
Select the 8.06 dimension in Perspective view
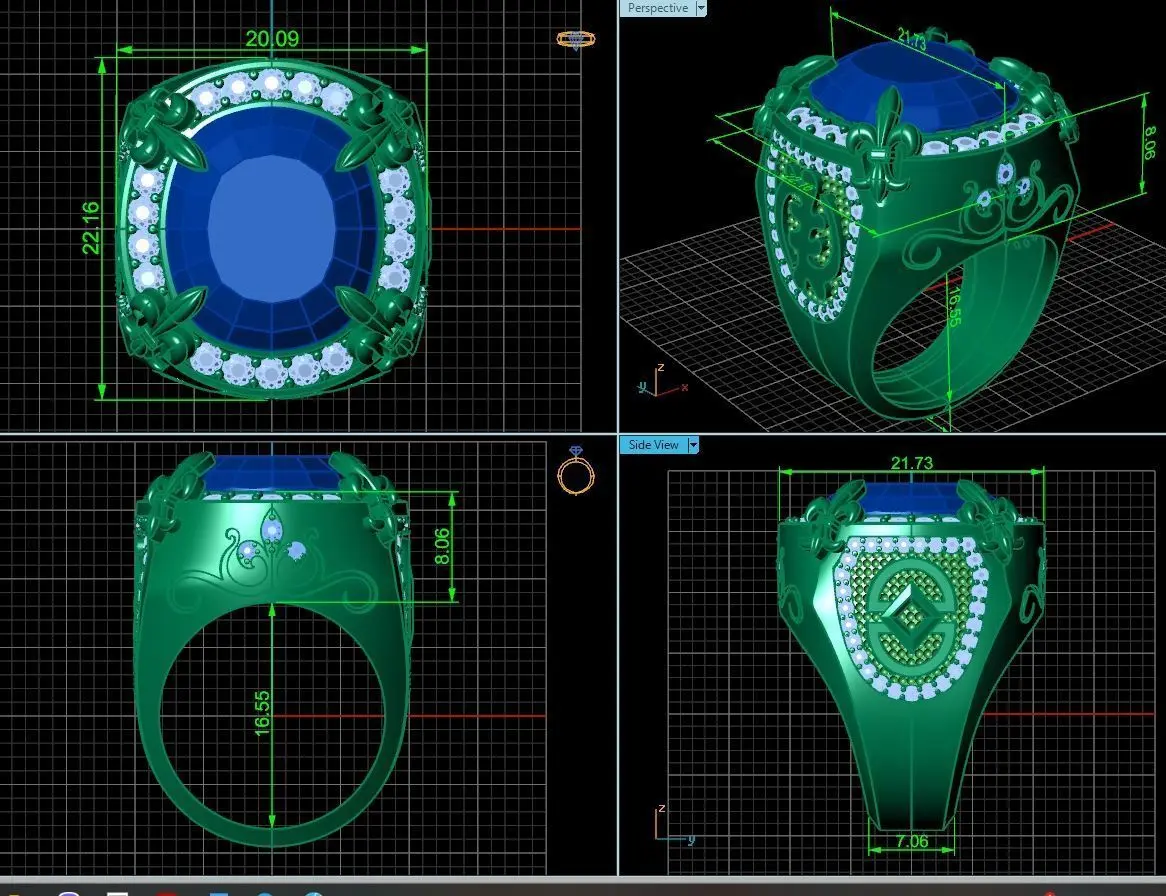(x=1150, y=143)
